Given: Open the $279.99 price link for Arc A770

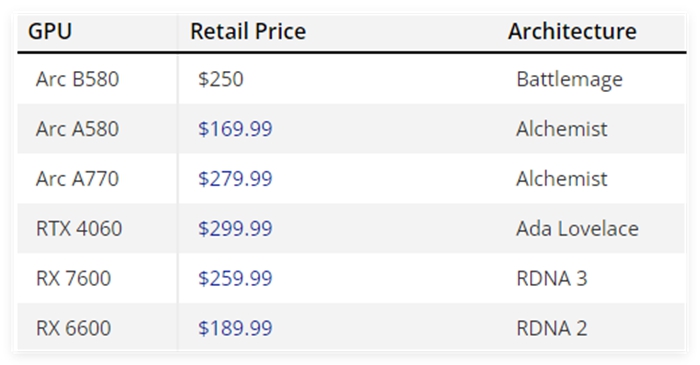Looking at the screenshot, I should point(235,179).
